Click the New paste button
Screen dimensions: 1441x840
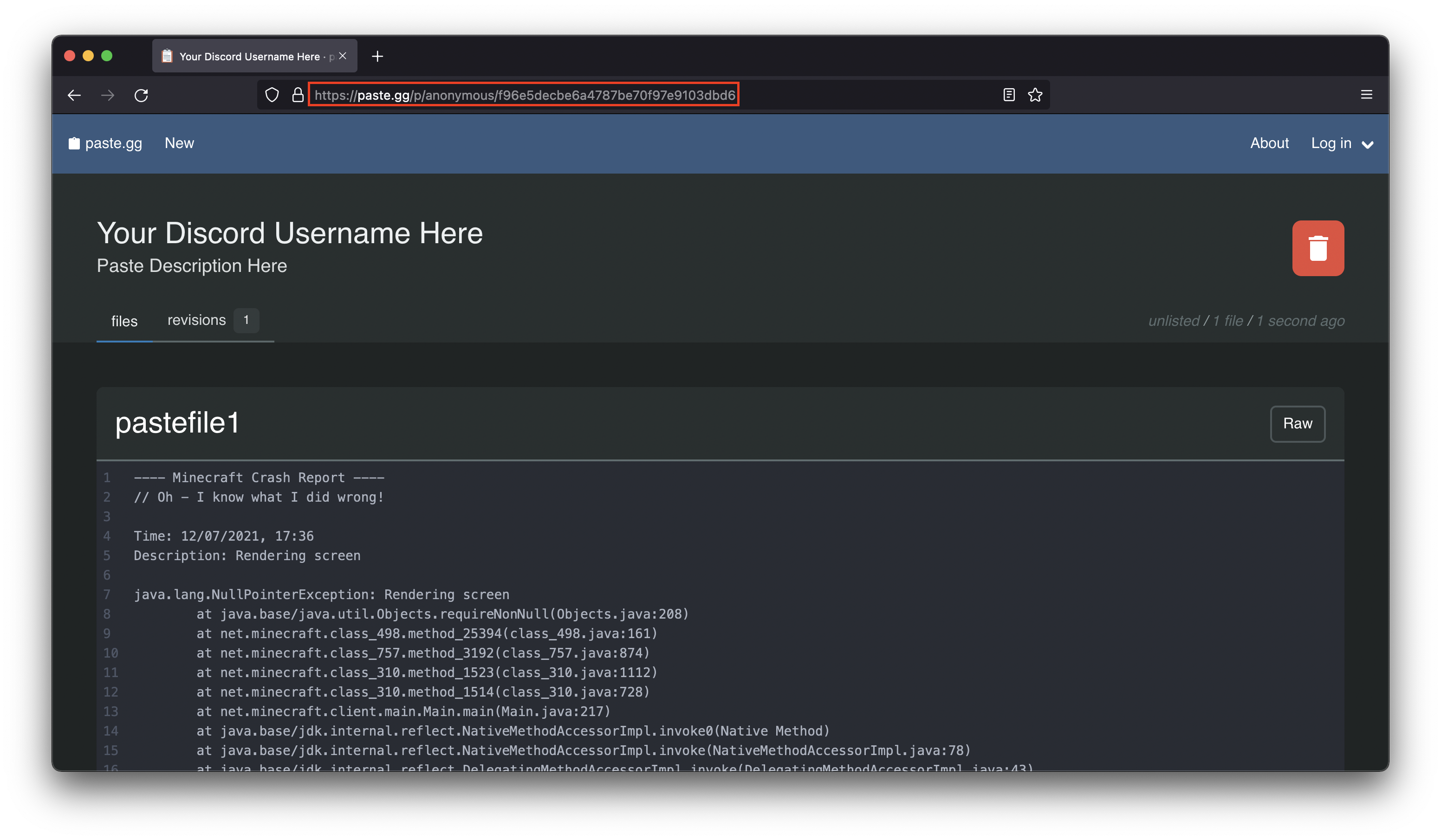pos(179,143)
